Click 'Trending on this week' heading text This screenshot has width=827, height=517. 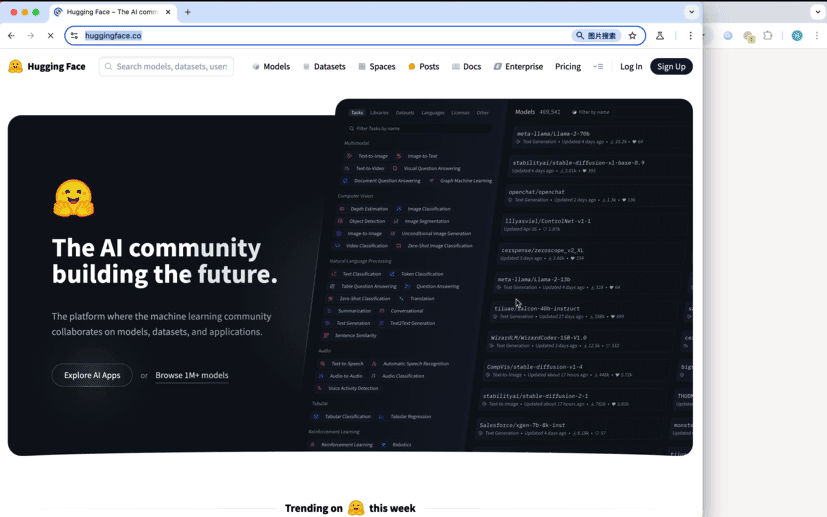pyautogui.click(x=350, y=508)
